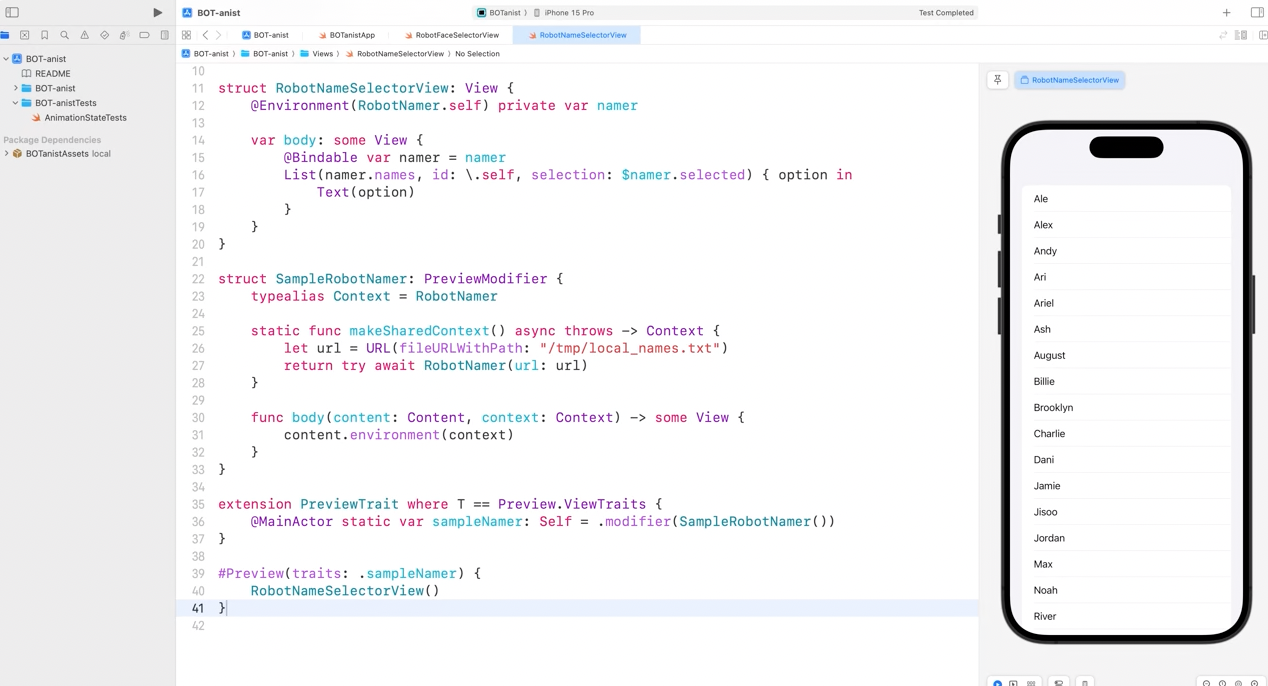Open the preview device picker
Image resolution: width=1268 pixels, height=686 pixels.
1084,683
